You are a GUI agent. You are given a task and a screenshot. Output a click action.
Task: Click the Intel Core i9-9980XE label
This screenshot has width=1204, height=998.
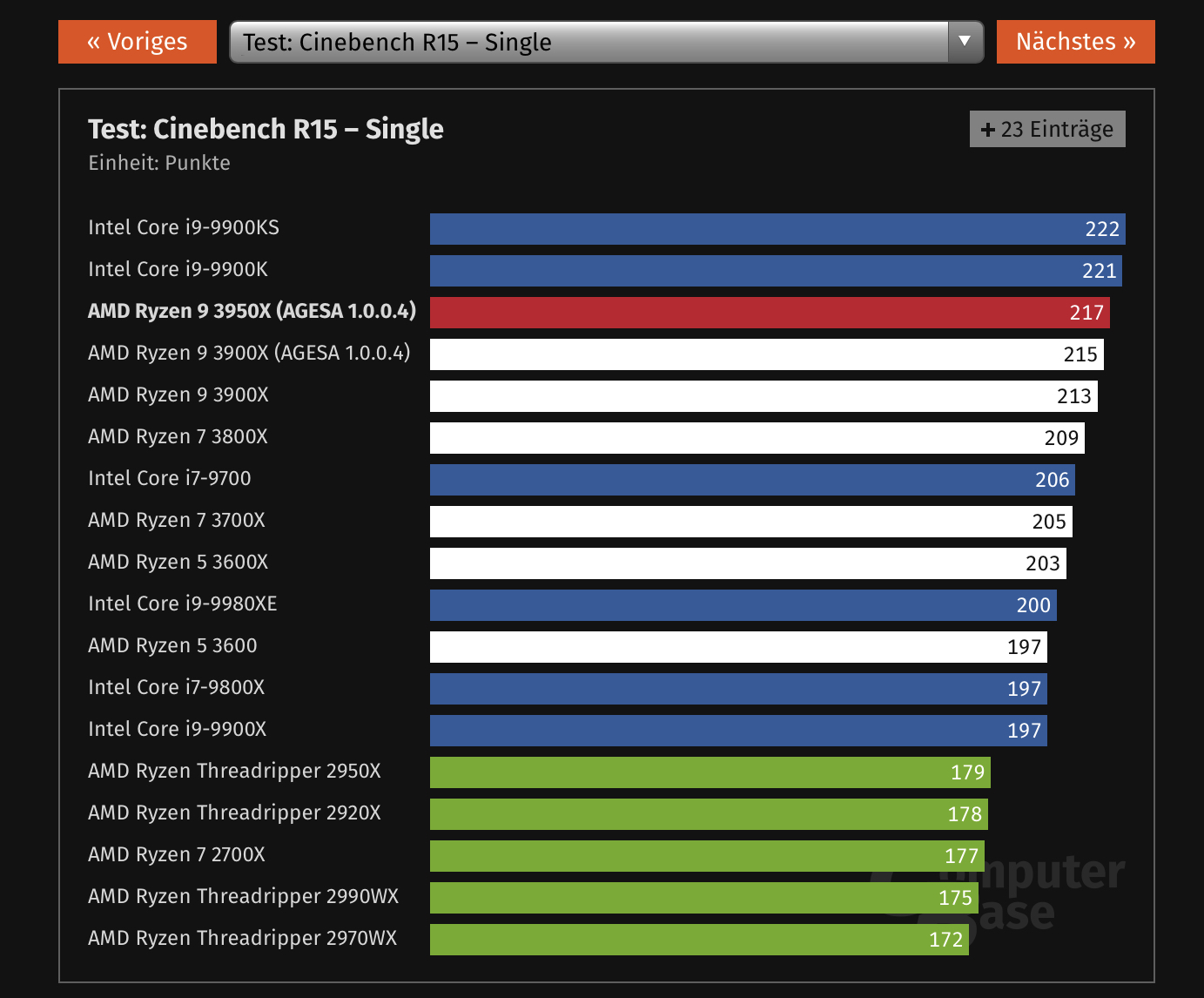(183, 604)
